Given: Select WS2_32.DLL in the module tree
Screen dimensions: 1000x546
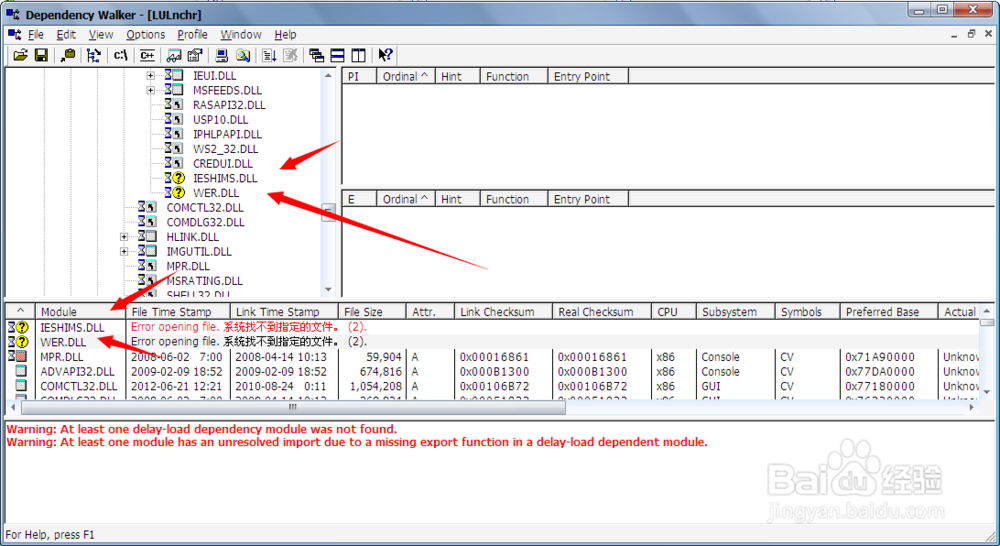Looking at the screenshot, I should 225,149.
